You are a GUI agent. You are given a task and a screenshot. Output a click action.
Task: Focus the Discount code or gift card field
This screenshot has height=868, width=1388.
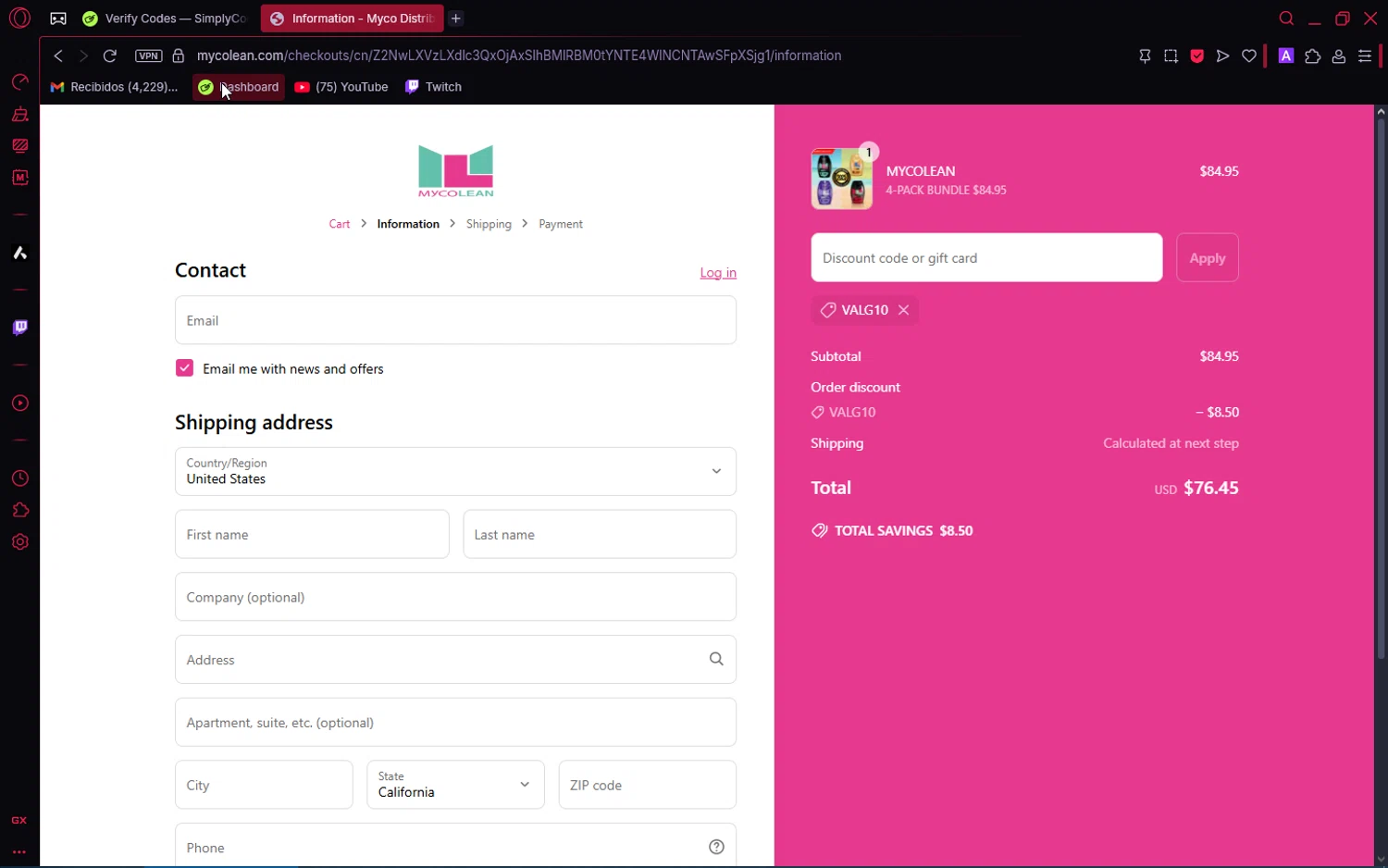pyautogui.click(x=986, y=257)
